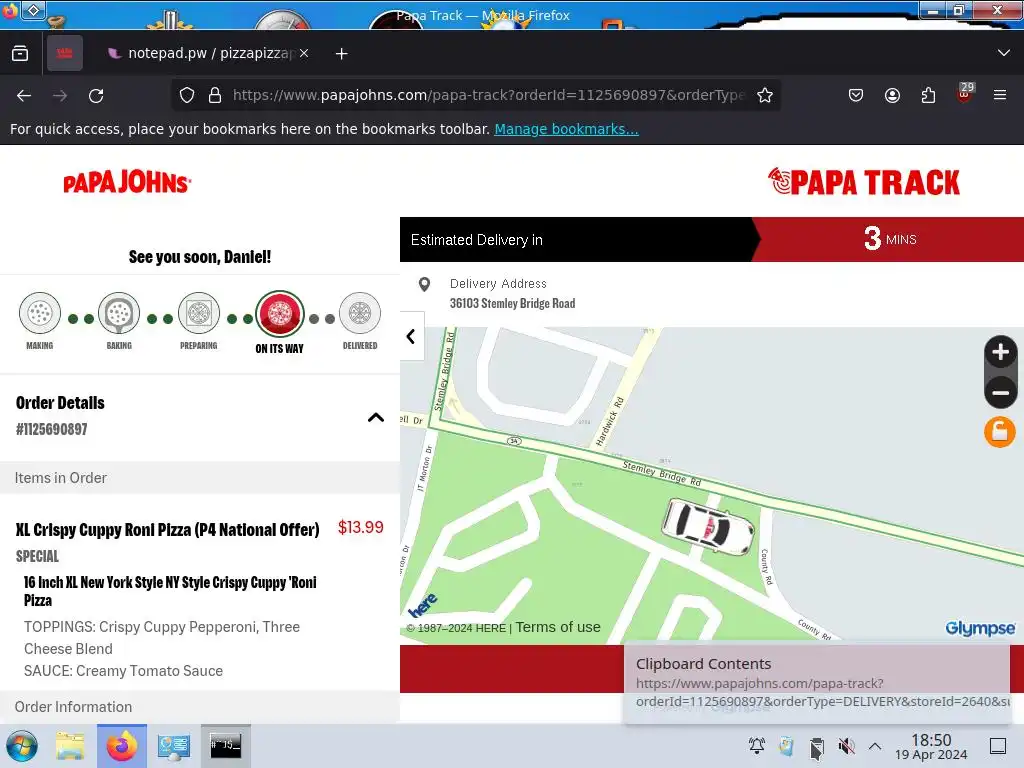Image resolution: width=1024 pixels, height=768 pixels.
Task: Click the Firefox taskbar icon
Action: [x=122, y=746]
